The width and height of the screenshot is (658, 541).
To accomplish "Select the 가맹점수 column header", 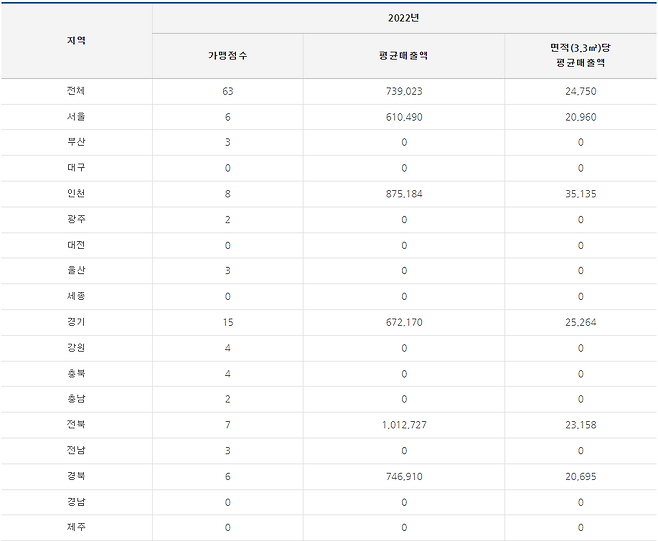I will 227,56.
